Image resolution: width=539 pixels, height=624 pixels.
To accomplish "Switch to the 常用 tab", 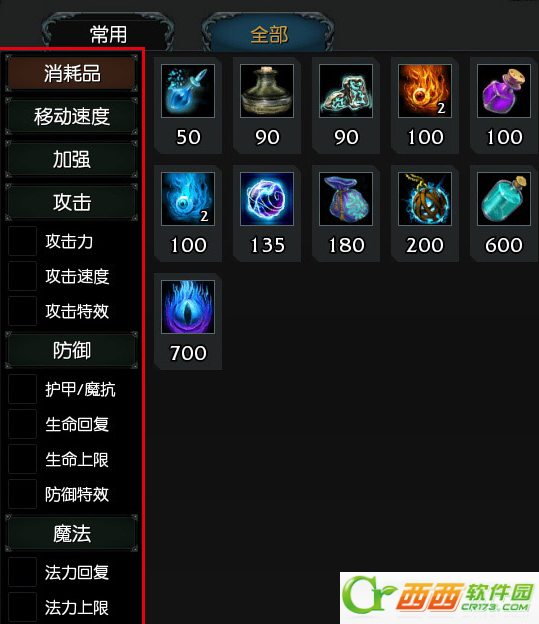I will tap(108, 33).
